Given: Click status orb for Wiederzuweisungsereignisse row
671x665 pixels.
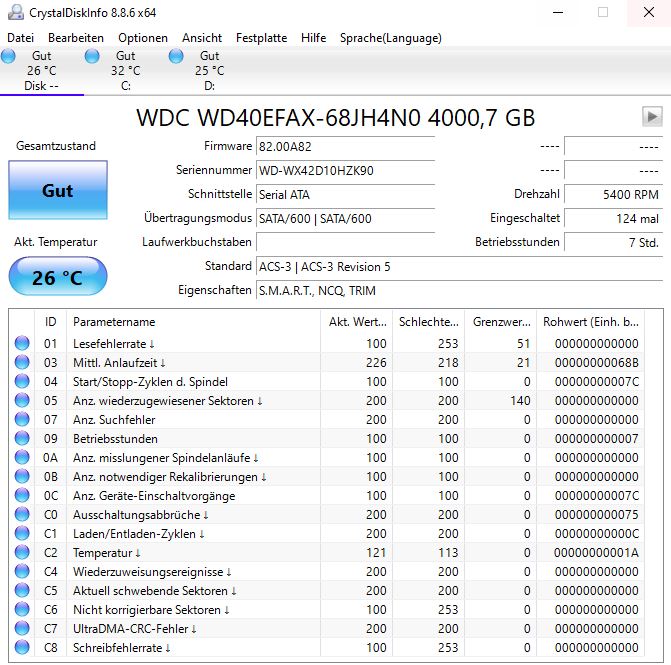Looking at the screenshot, I should click(22, 571).
